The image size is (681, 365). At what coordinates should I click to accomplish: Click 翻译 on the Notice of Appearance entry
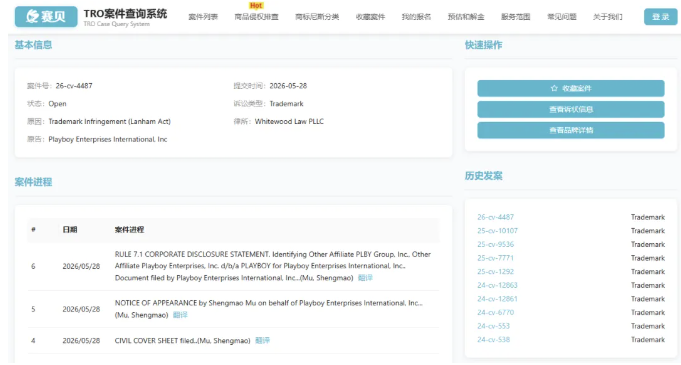coord(180,315)
